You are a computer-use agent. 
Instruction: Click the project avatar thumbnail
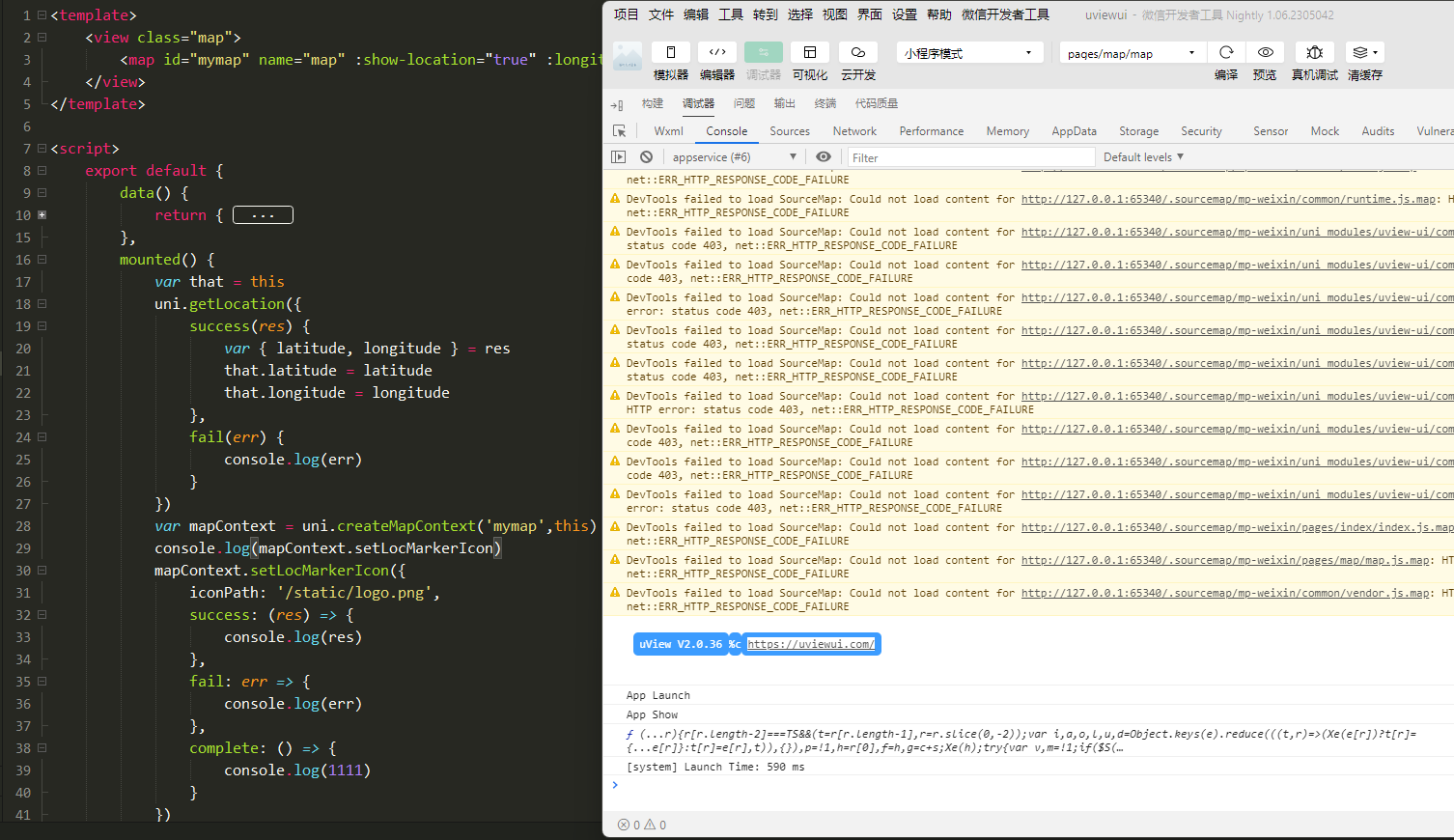(628, 56)
